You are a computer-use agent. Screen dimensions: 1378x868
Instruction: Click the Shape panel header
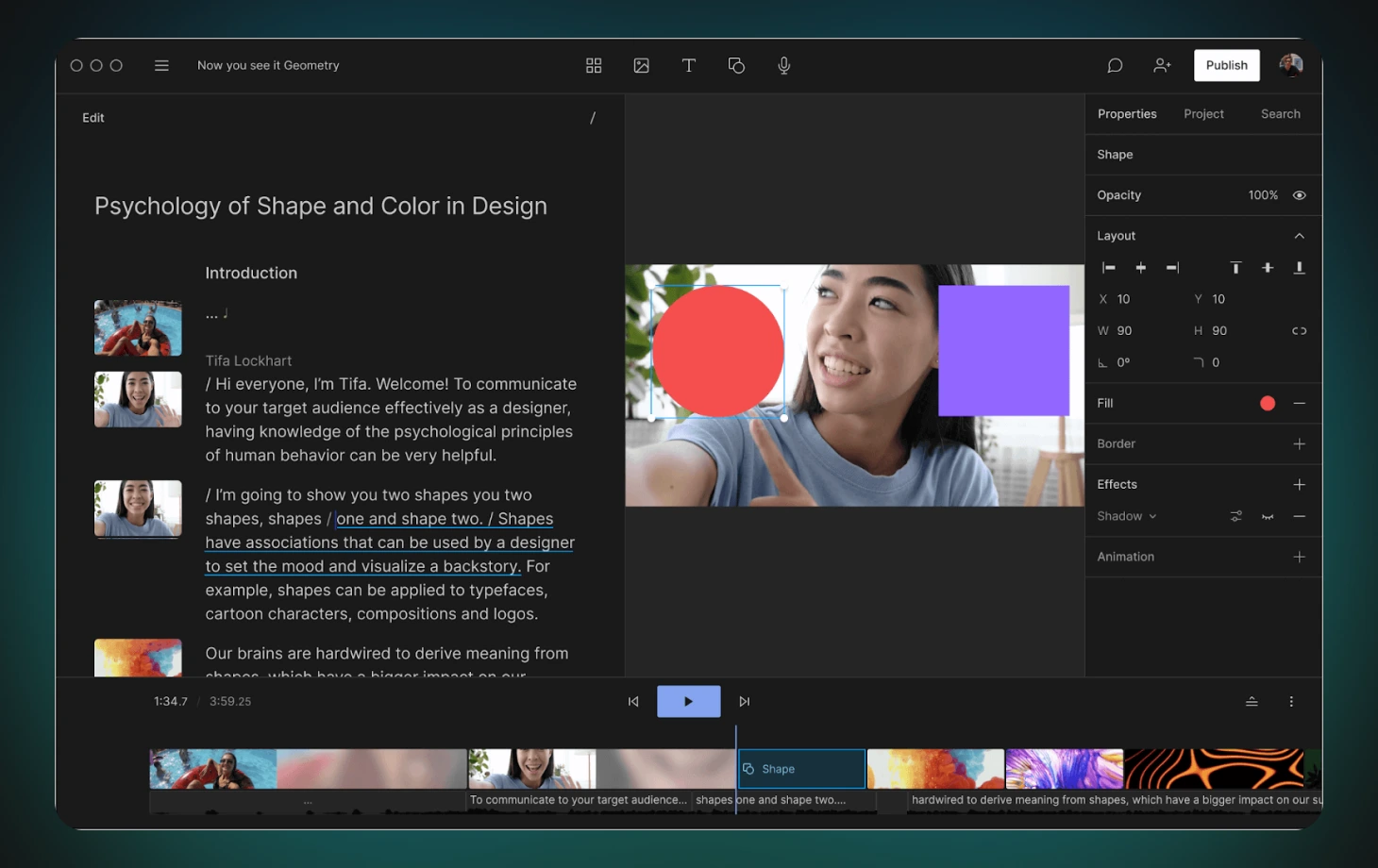[1115, 155]
